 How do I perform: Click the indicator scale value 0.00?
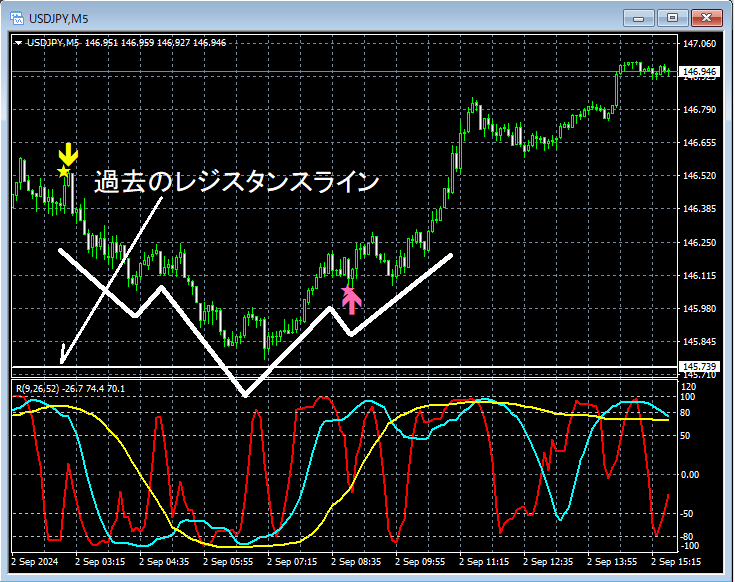click(690, 475)
